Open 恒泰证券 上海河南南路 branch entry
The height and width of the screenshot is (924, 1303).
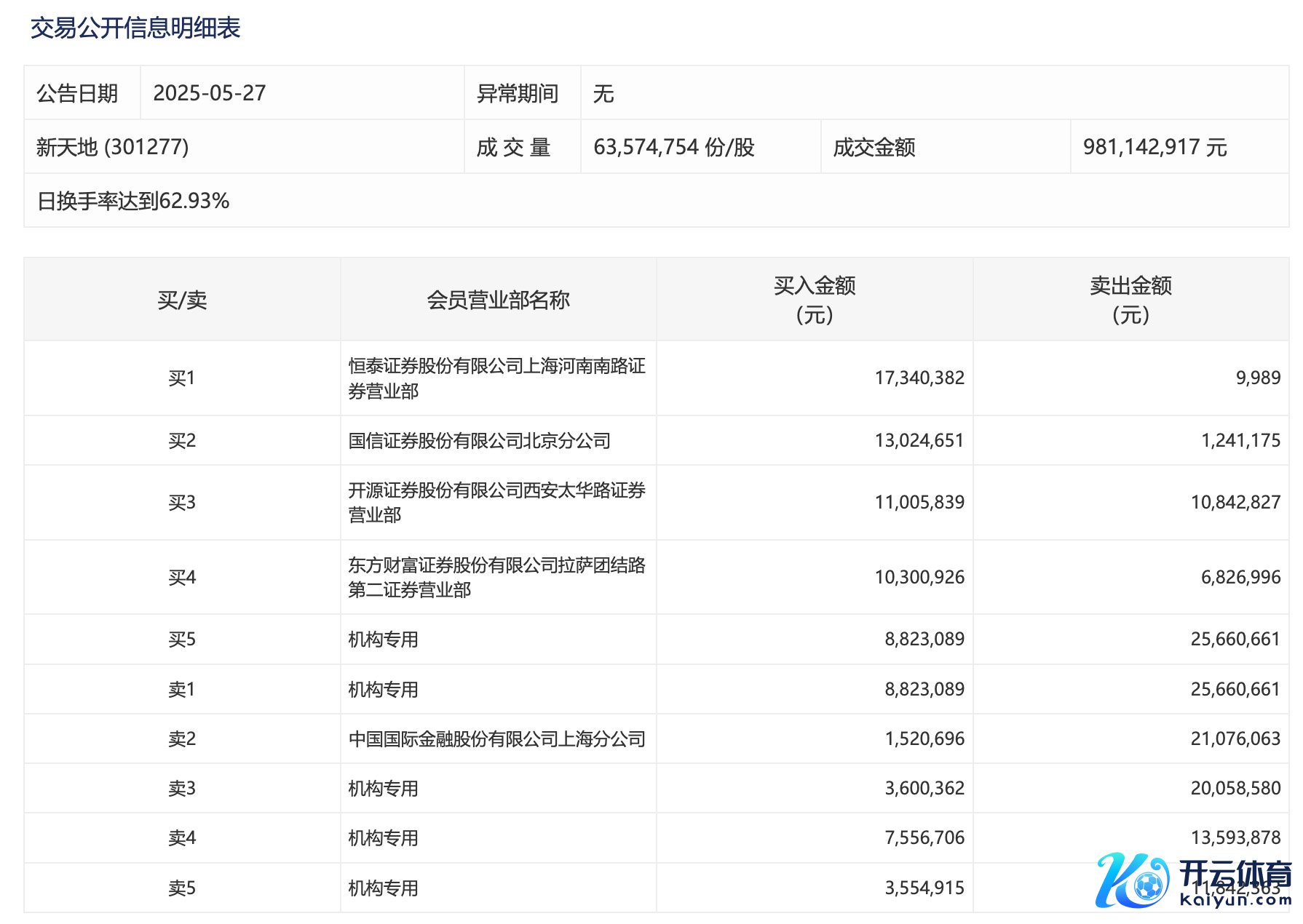496,378
